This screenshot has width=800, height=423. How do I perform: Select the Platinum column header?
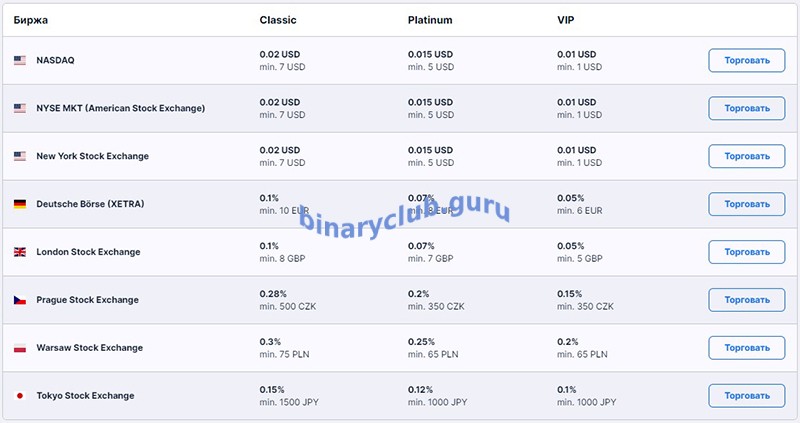pos(431,20)
